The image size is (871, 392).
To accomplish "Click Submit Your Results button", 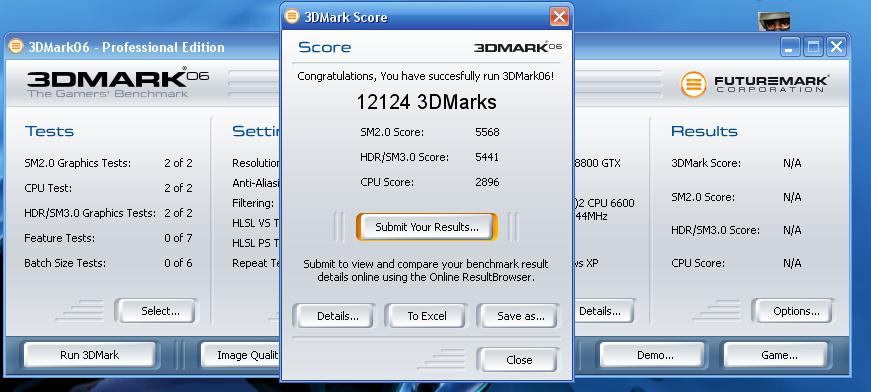I will pos(427,227).
